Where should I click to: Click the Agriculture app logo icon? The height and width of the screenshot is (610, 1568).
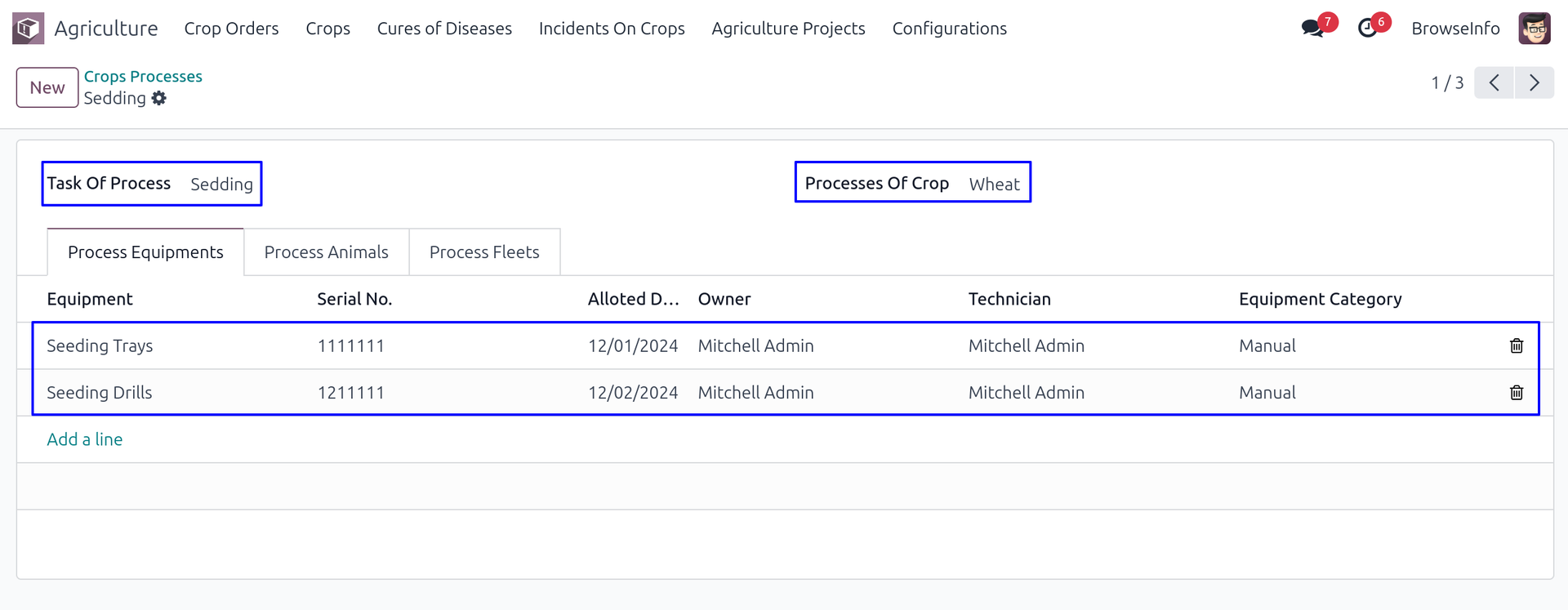(x=28, y=29)
